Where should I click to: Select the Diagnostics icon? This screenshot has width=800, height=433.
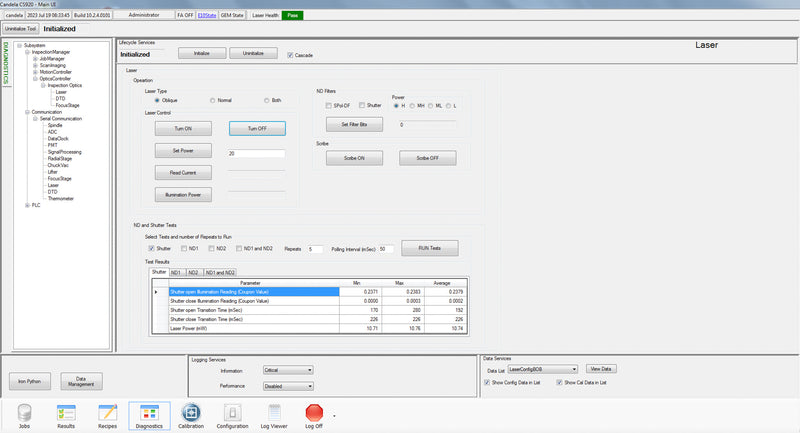pyautogui.click(x=150, y=412)
